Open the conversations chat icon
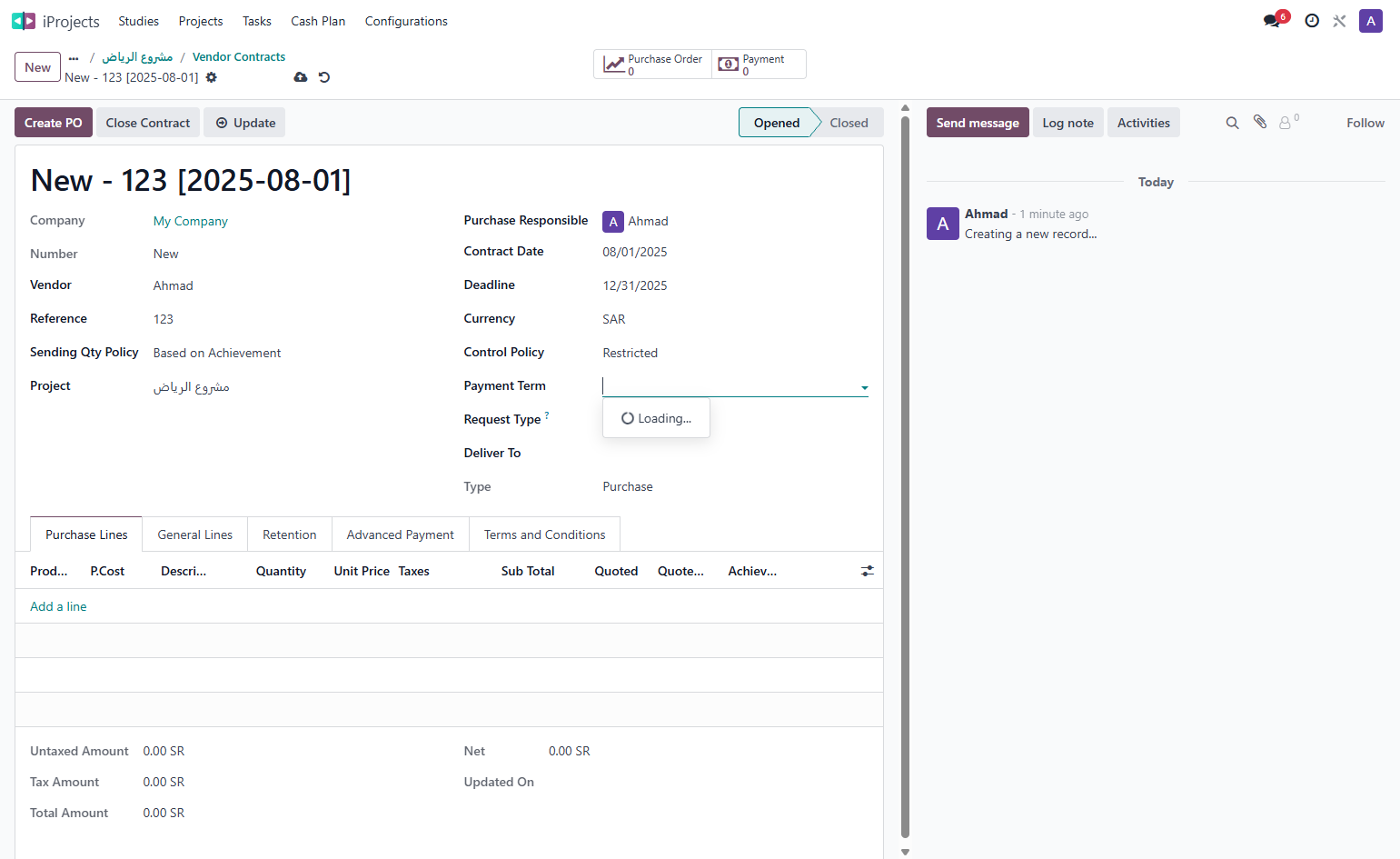This screenshot has height=859, width=1400. point(1272,21)
